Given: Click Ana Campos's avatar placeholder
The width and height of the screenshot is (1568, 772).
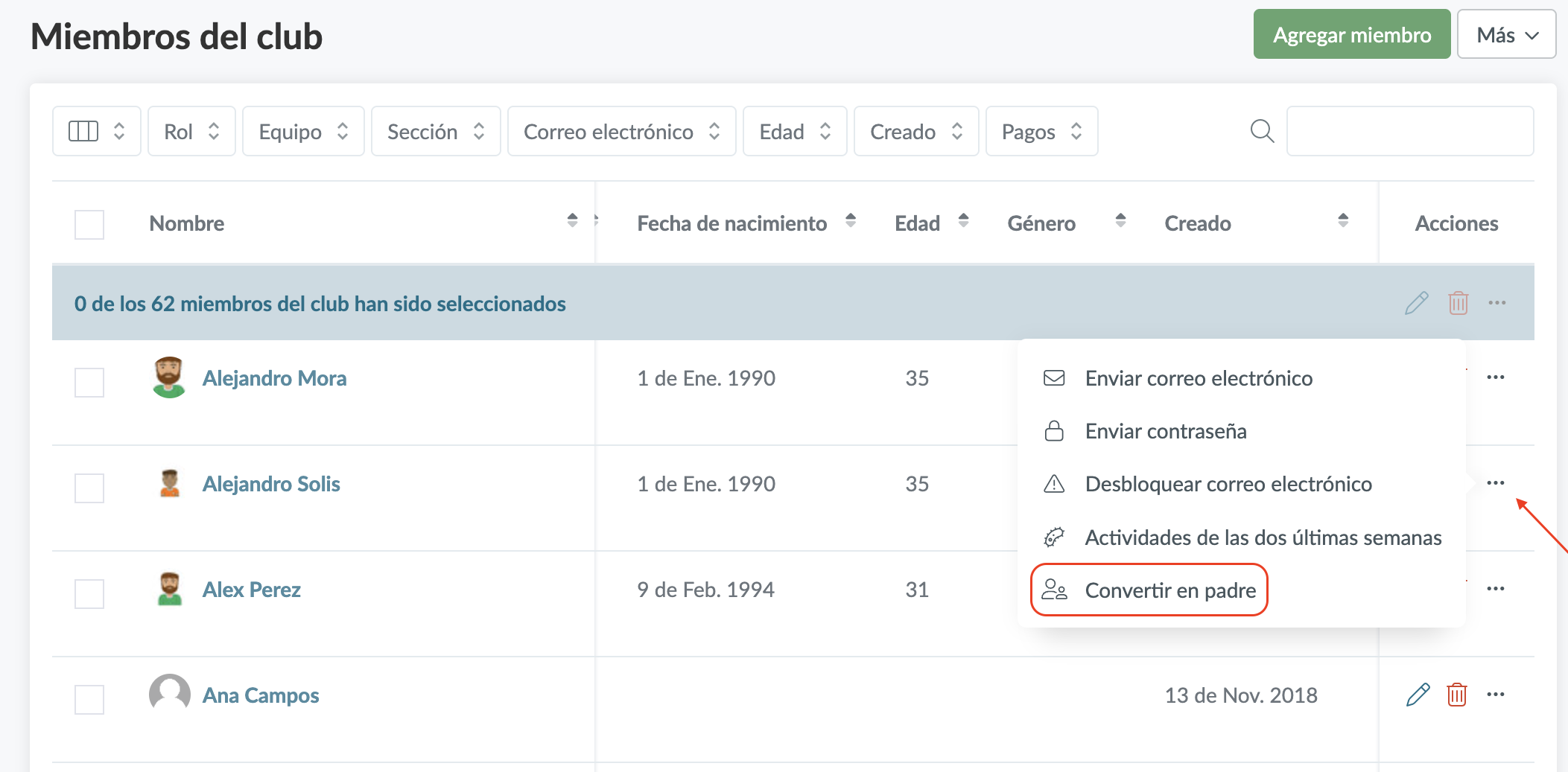Looking at the screenshot, I should pyautogui.click(x=169, y=695).
